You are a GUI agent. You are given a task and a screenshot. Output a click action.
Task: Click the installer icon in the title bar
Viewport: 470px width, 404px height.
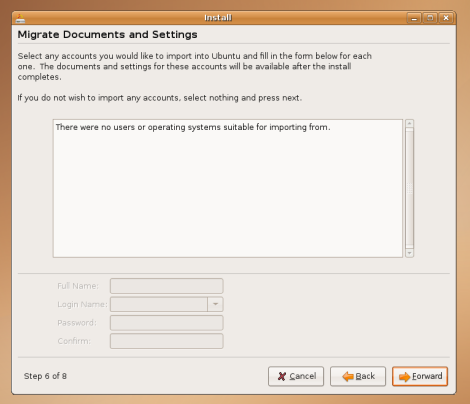click(x=20, y=18)
